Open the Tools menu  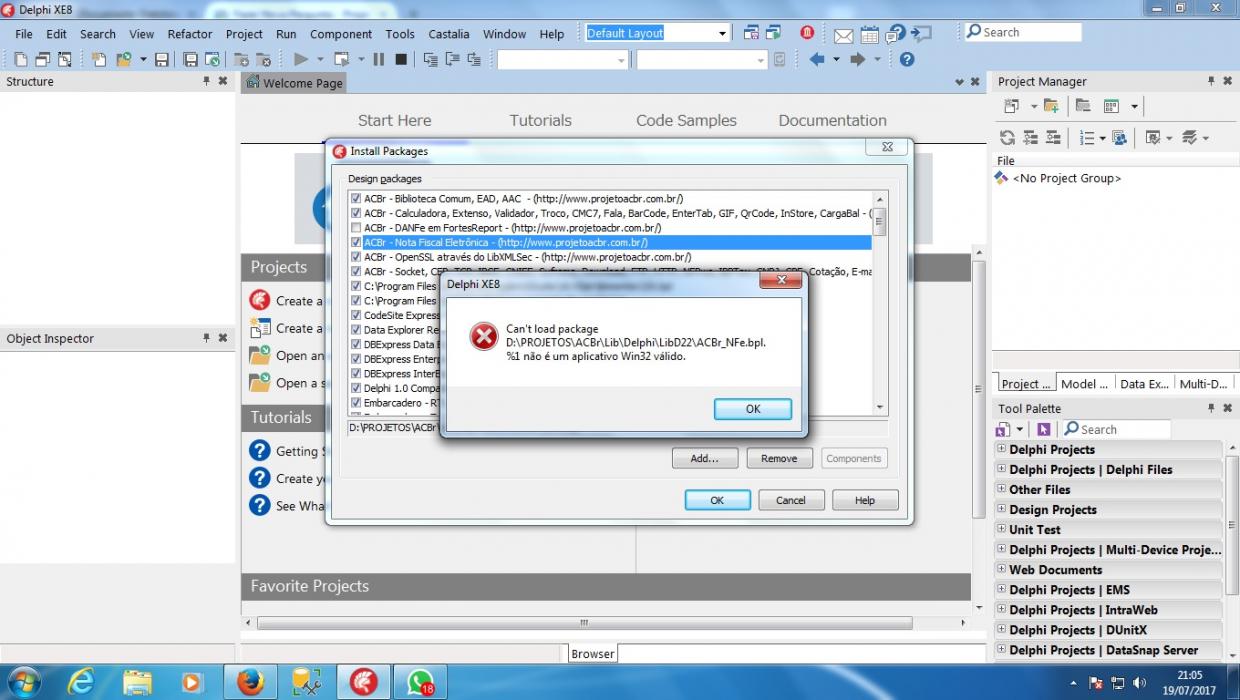point(400,33)
